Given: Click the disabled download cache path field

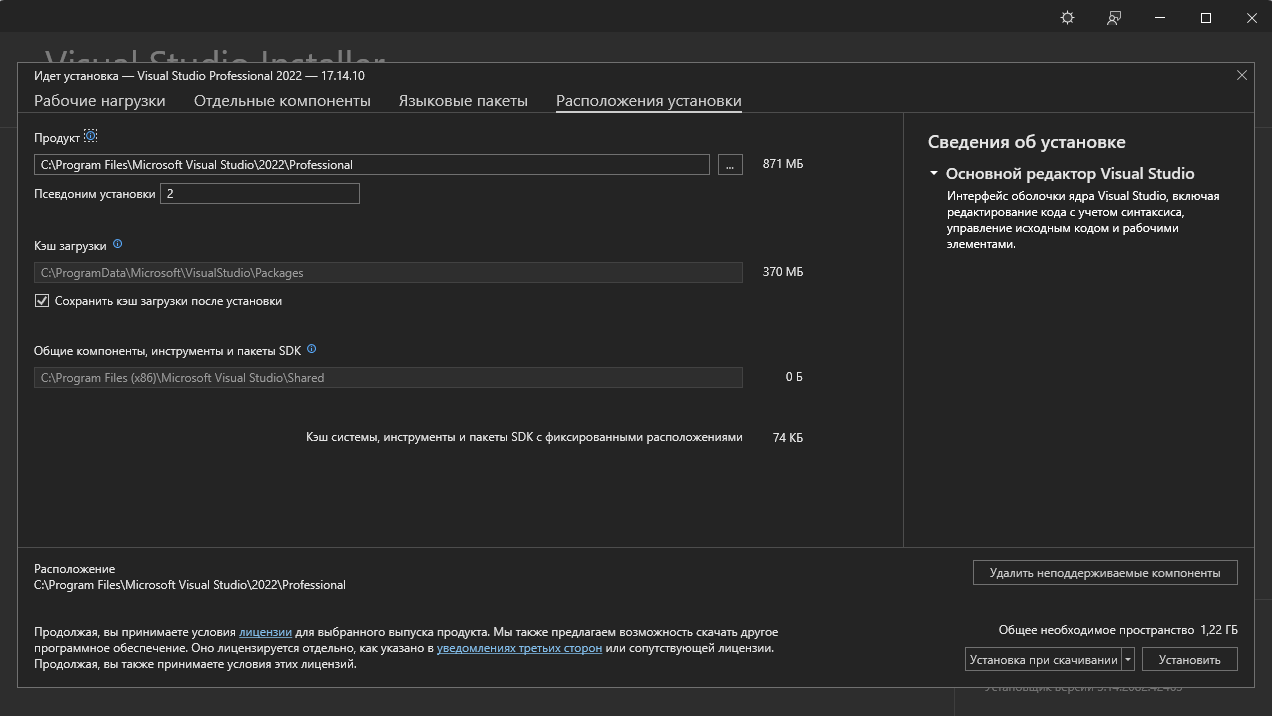Looking at the screenshot, I should [388, 272].
